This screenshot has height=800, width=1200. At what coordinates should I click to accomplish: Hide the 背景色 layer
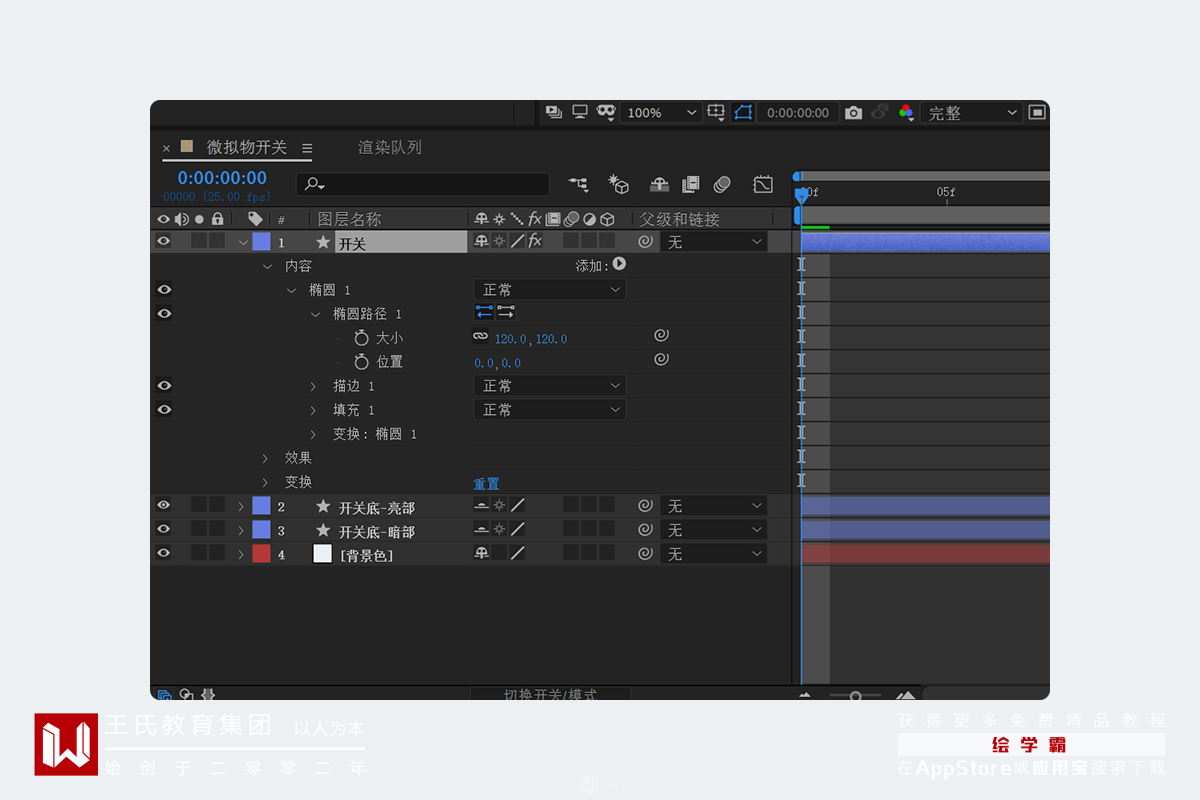(x=164, y=553)
